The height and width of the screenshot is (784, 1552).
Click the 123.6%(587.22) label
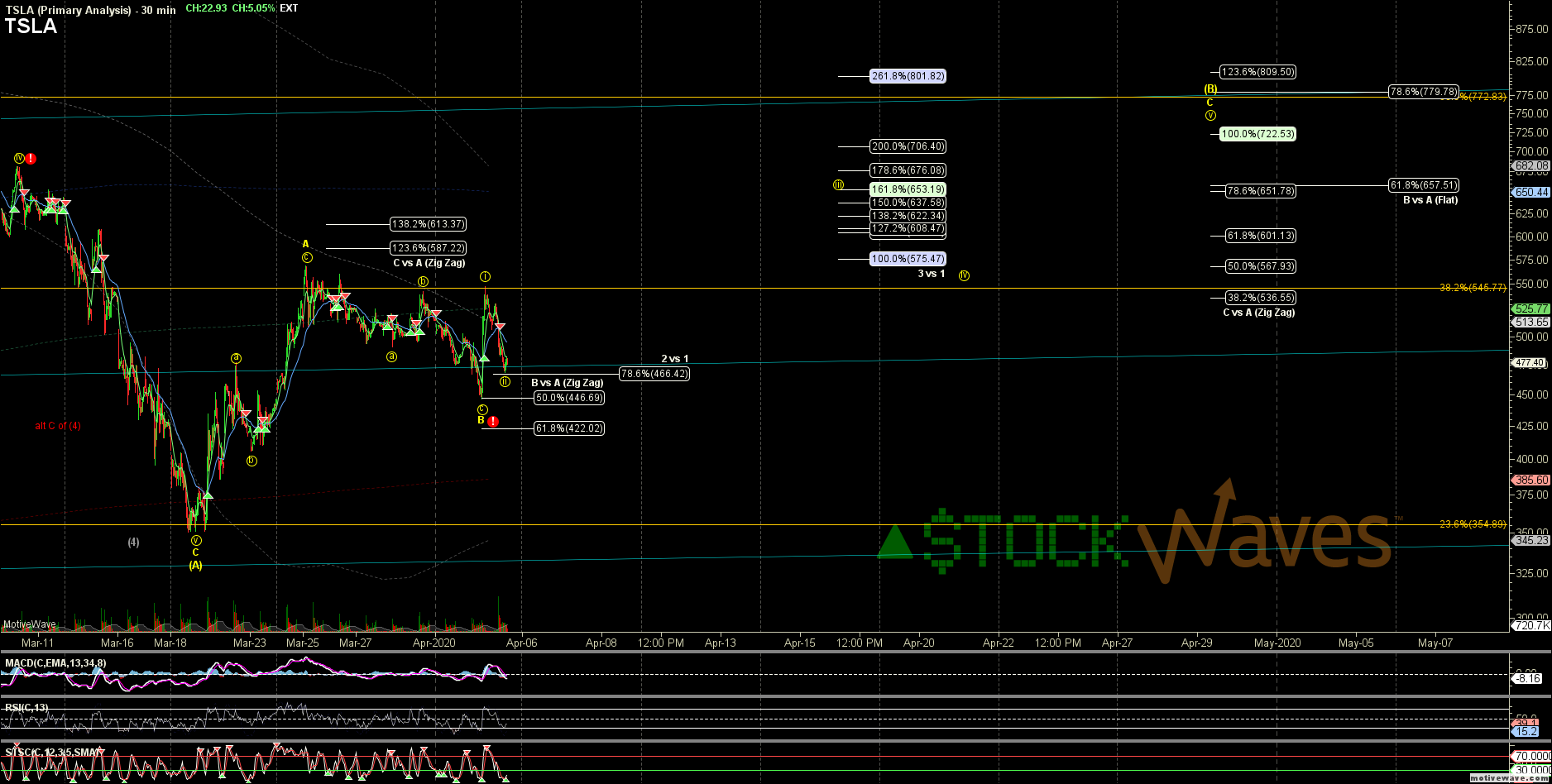click(428, 248)
